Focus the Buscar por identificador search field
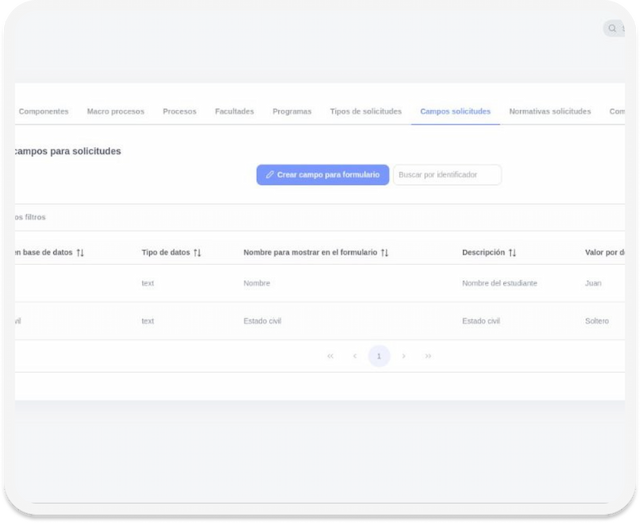This screenshot has width=640, height=523. coord(447,175)
